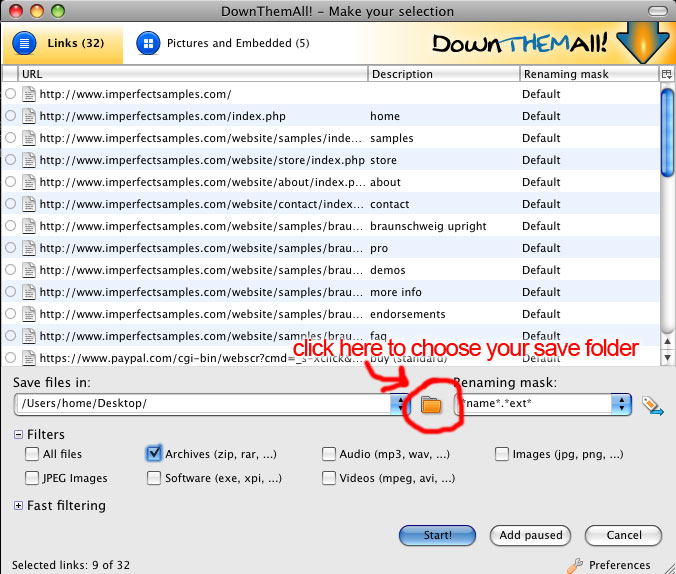676x574 pixels.
Task: Click the file icon for the index.php home row
Action: (29, 116)
